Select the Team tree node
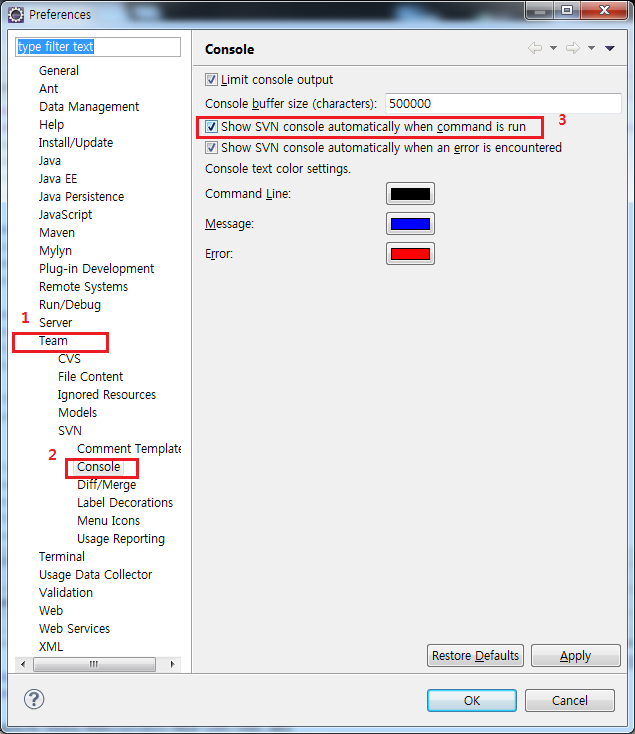The image size is (635, 734). [x=53, y=341]
